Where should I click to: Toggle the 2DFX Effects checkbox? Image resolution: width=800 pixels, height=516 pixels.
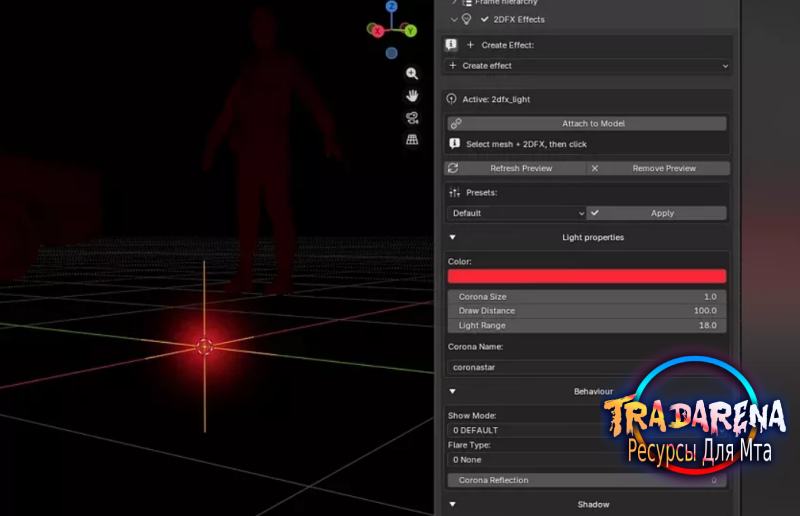click(484, 19)
